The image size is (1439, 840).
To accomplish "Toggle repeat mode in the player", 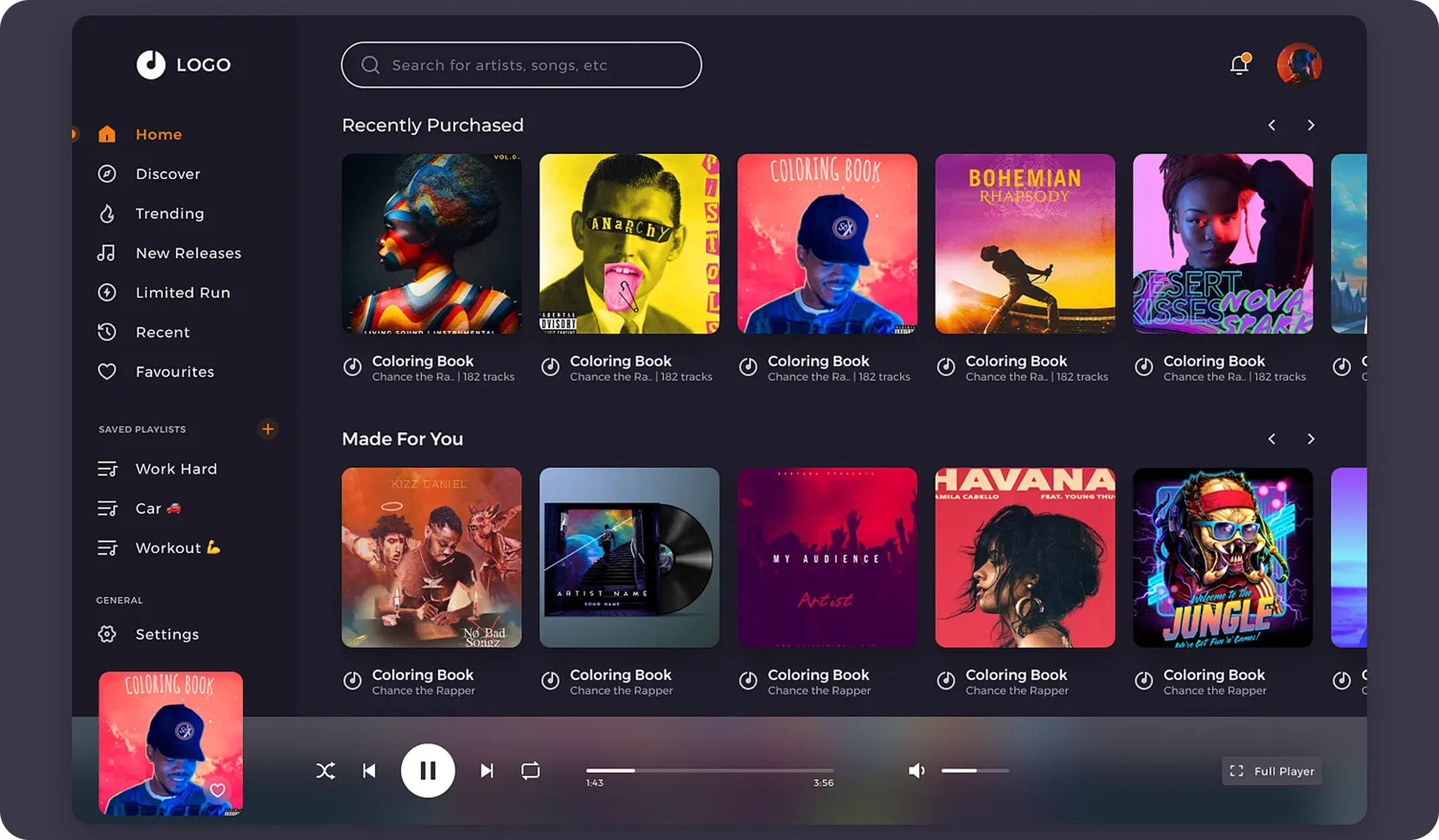I will 529,771.
